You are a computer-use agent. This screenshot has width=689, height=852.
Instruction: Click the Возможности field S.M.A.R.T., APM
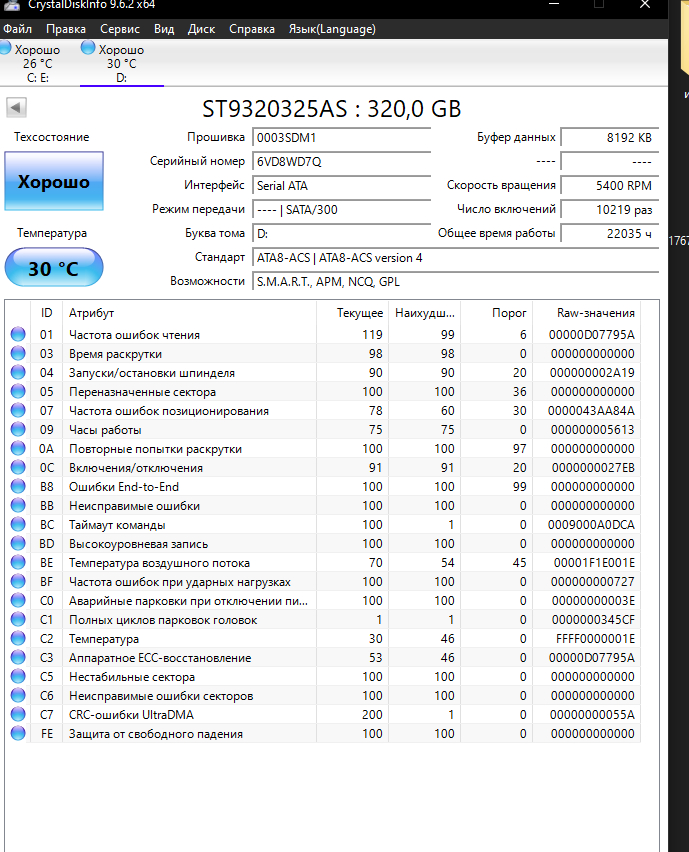tap(456, 281)
